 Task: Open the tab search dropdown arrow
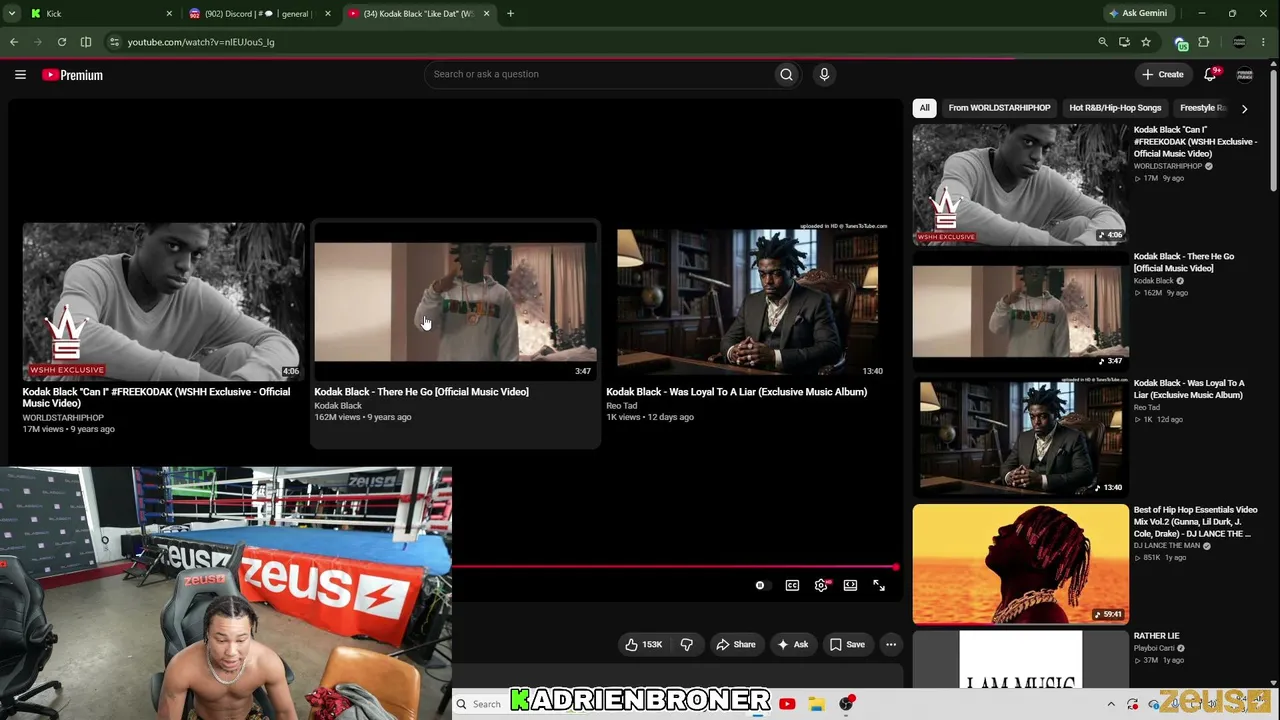coord(12,13)
